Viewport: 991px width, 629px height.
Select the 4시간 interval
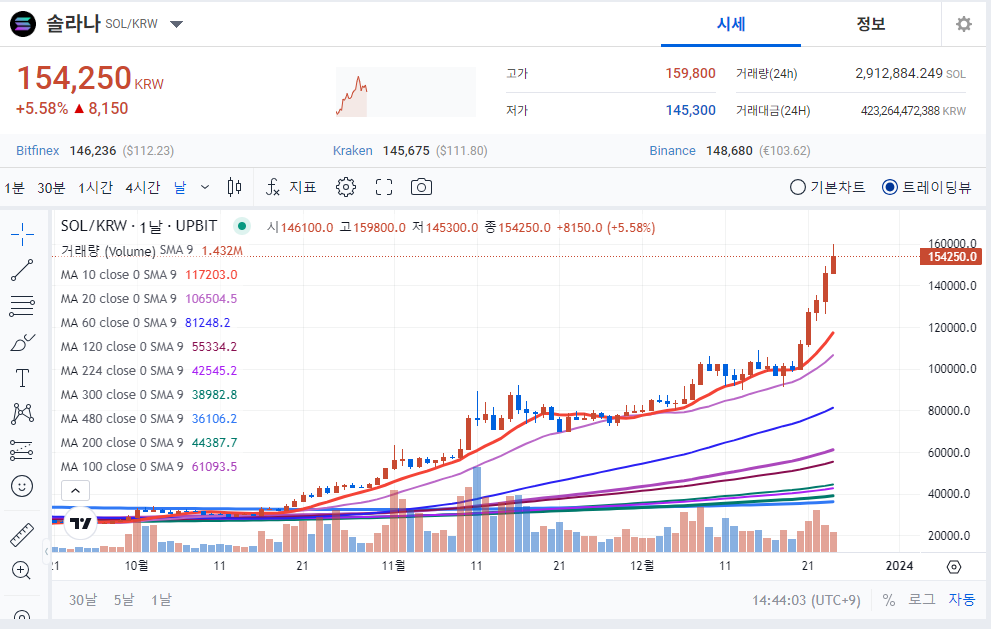(143, 188)
